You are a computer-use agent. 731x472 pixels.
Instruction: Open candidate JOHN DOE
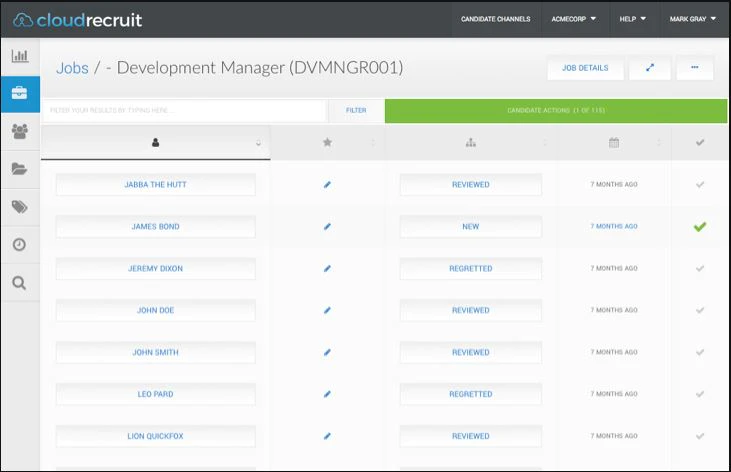(x=155, y=310)
